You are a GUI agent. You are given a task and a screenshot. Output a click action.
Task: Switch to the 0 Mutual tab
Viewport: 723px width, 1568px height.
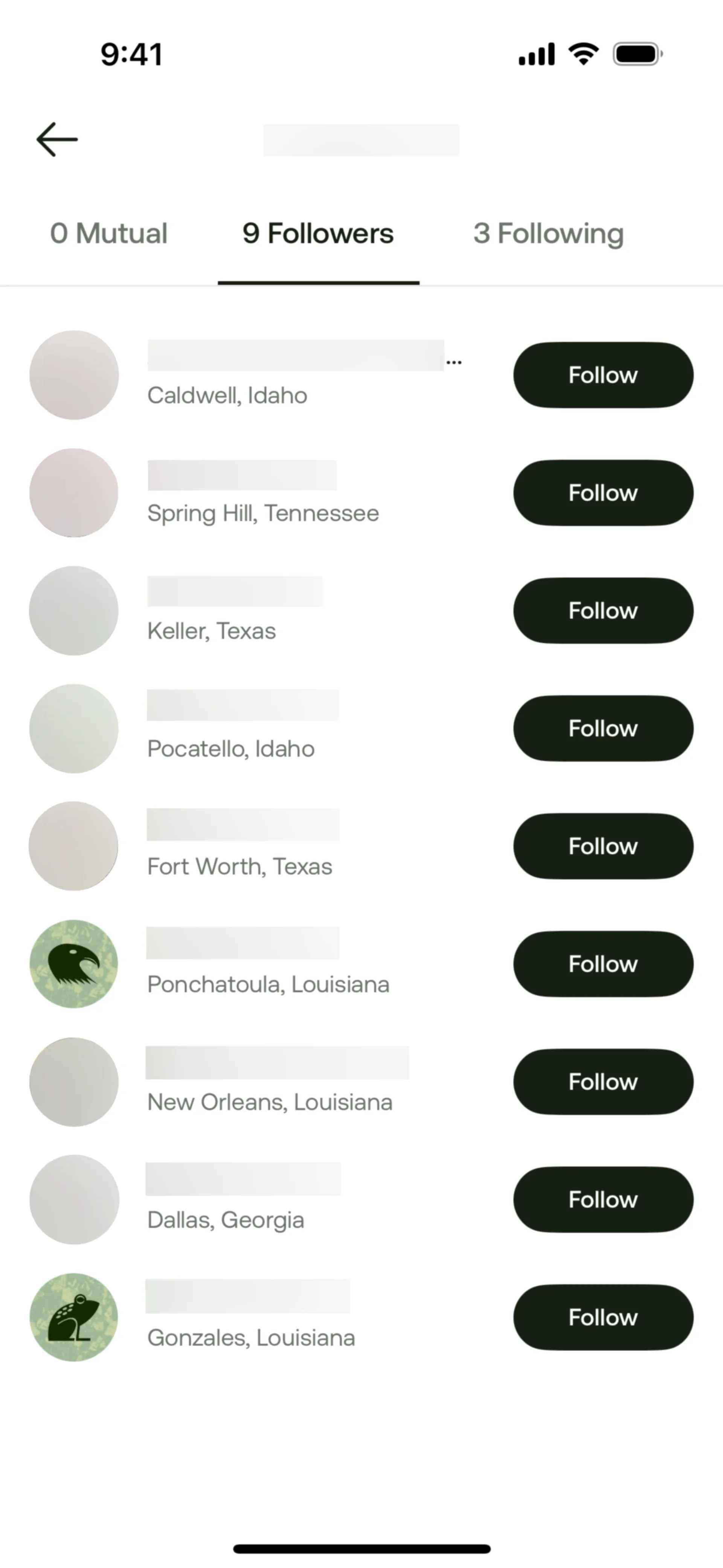click(x=109, y=234)
